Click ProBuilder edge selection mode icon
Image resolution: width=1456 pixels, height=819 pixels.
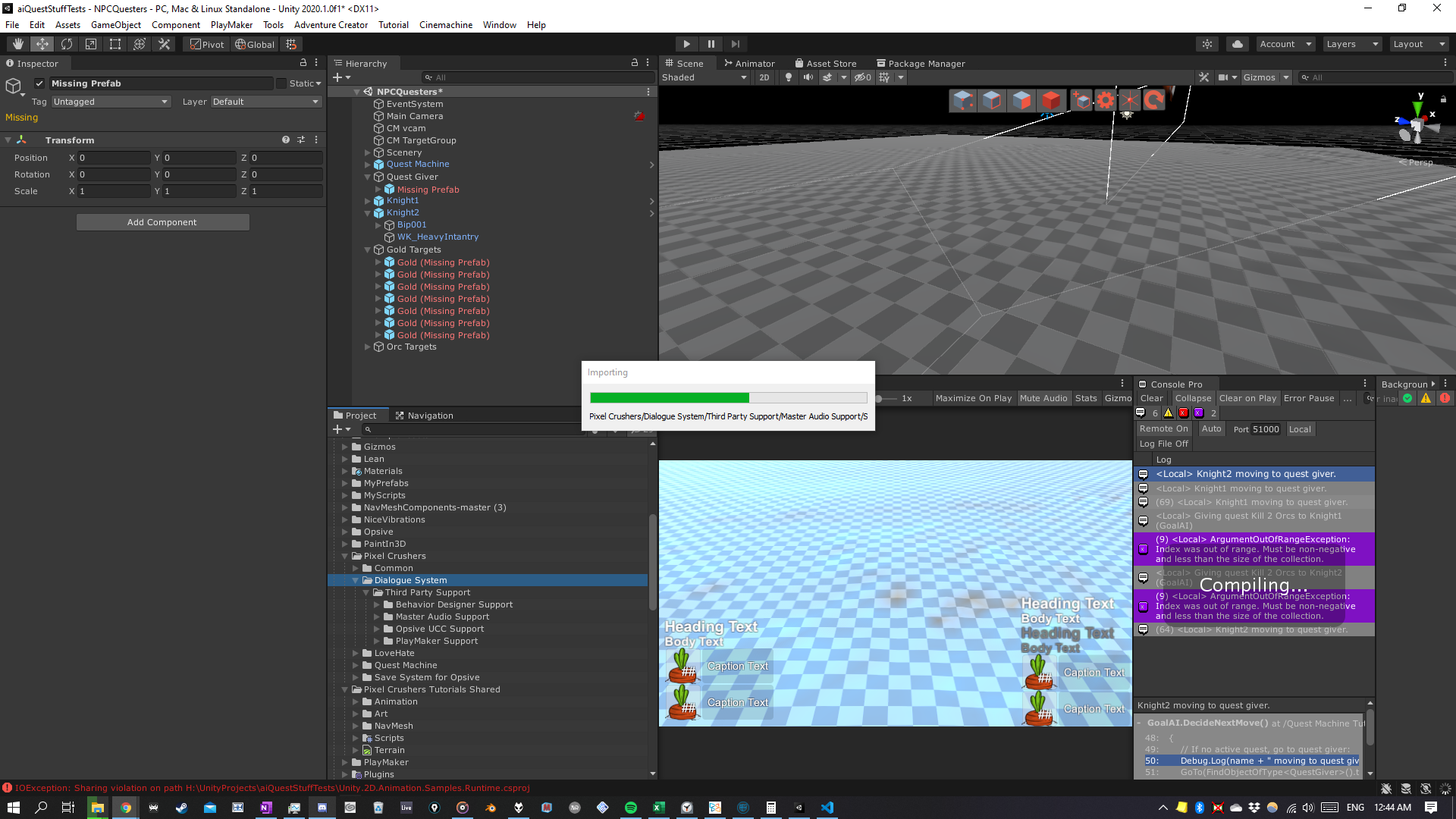click(992, 100)
